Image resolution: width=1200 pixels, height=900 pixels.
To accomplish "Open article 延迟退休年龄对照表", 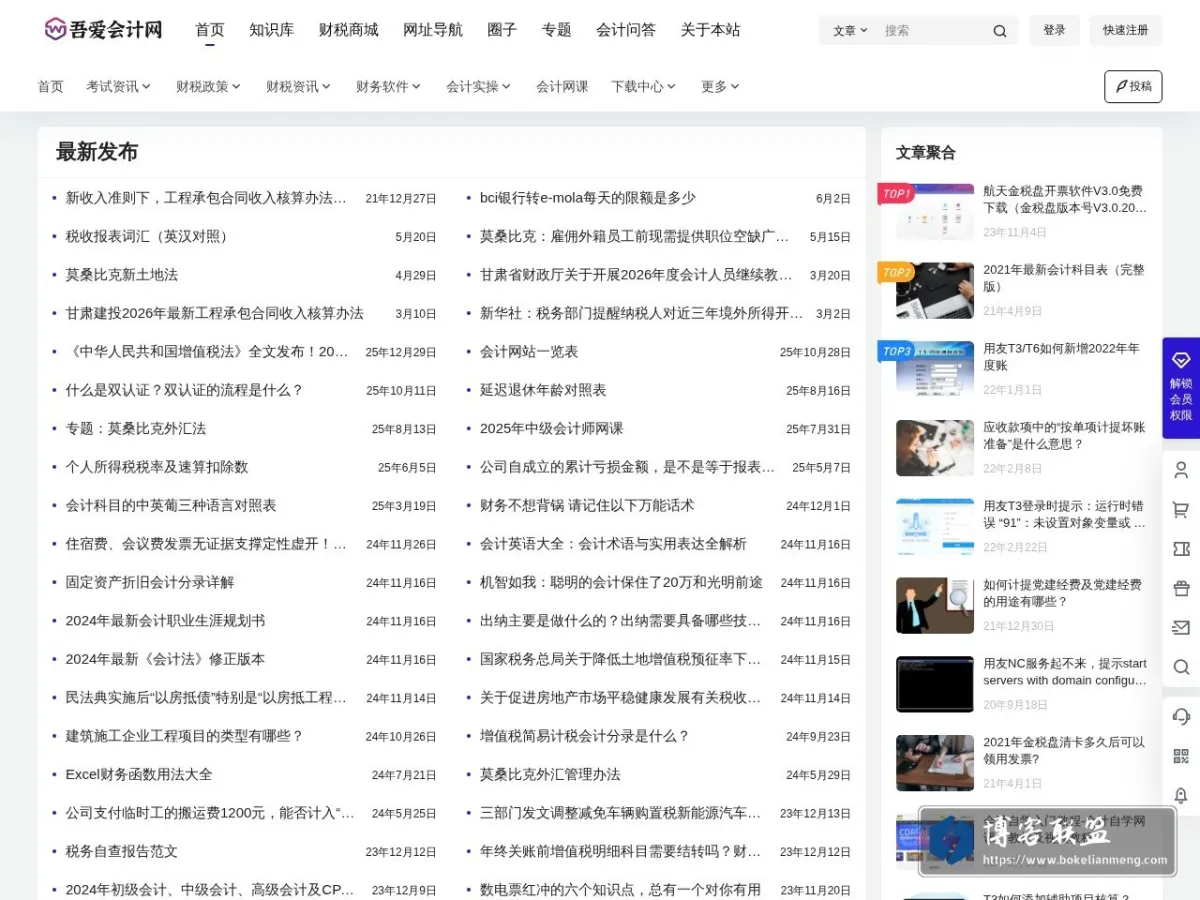I will tap(543, 390).
